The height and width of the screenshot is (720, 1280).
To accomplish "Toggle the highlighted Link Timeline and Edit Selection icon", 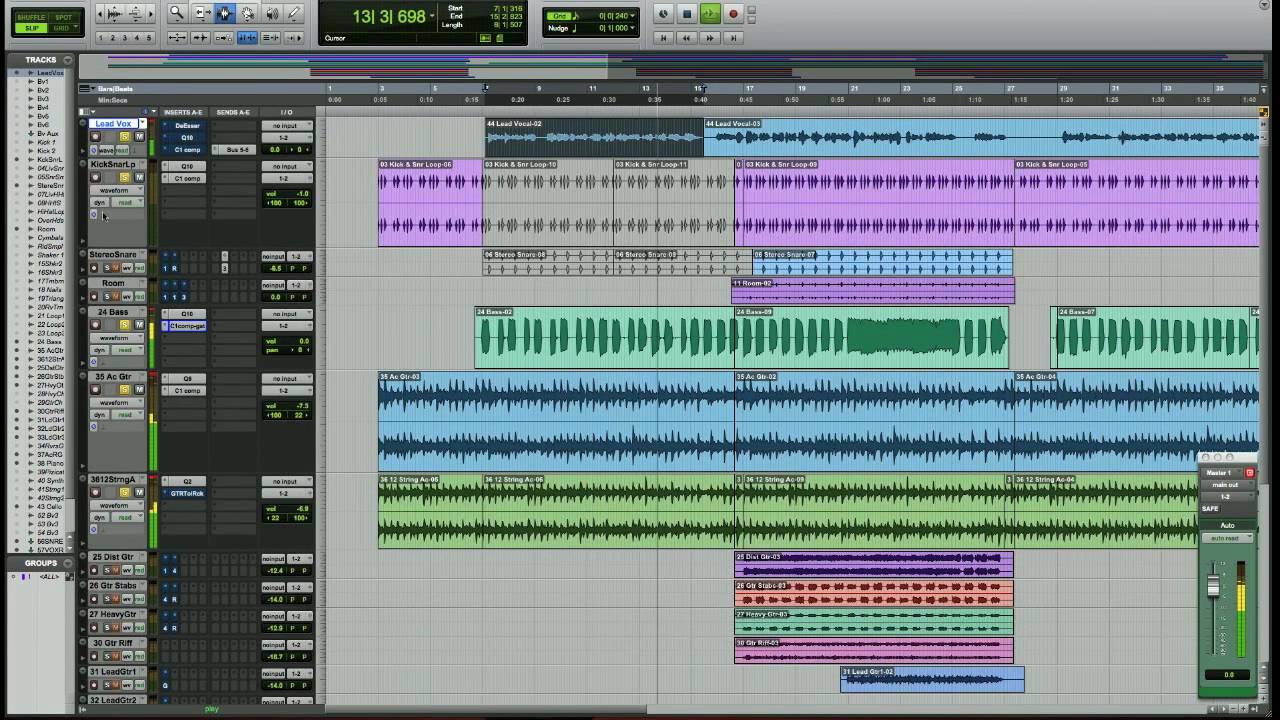I will [x=246, y=38].
